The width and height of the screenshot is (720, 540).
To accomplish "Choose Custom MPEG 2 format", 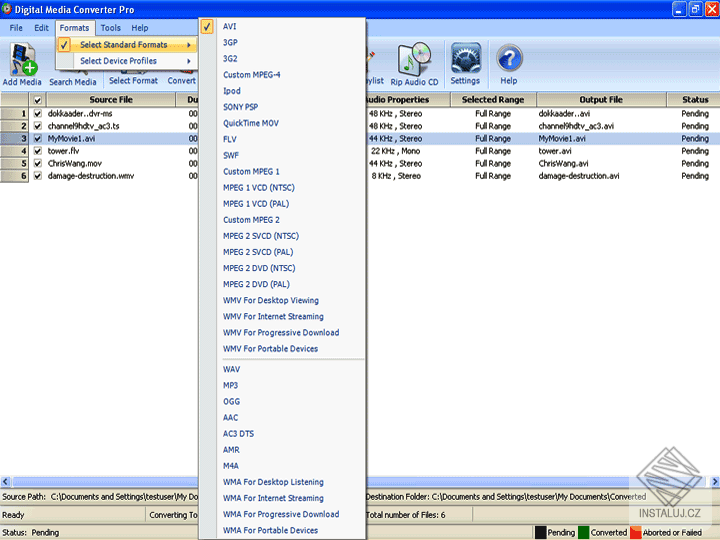I will (282, 219).
